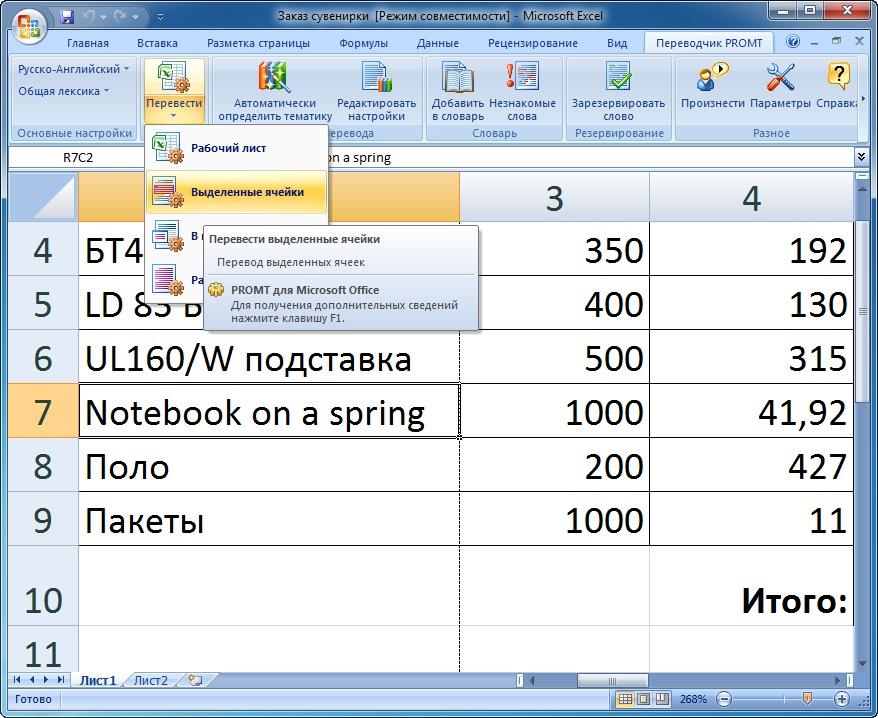The image size is (878, 718).
Task: Open the Вид tab
Action: point(617,43)
